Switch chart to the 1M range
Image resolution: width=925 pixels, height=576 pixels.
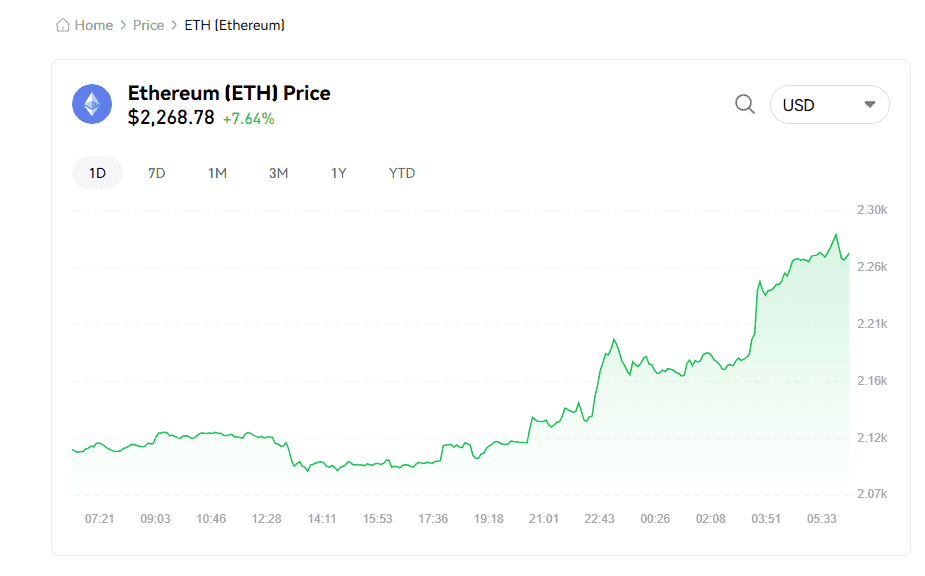217,173
